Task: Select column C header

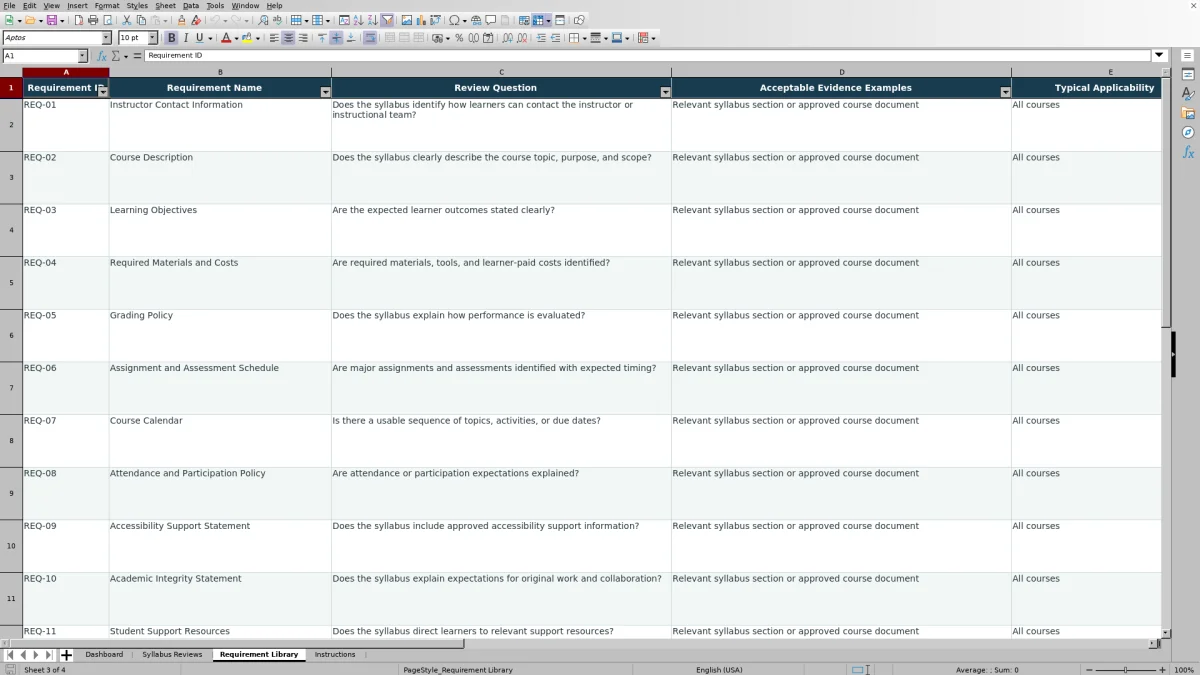Action: 501,72
